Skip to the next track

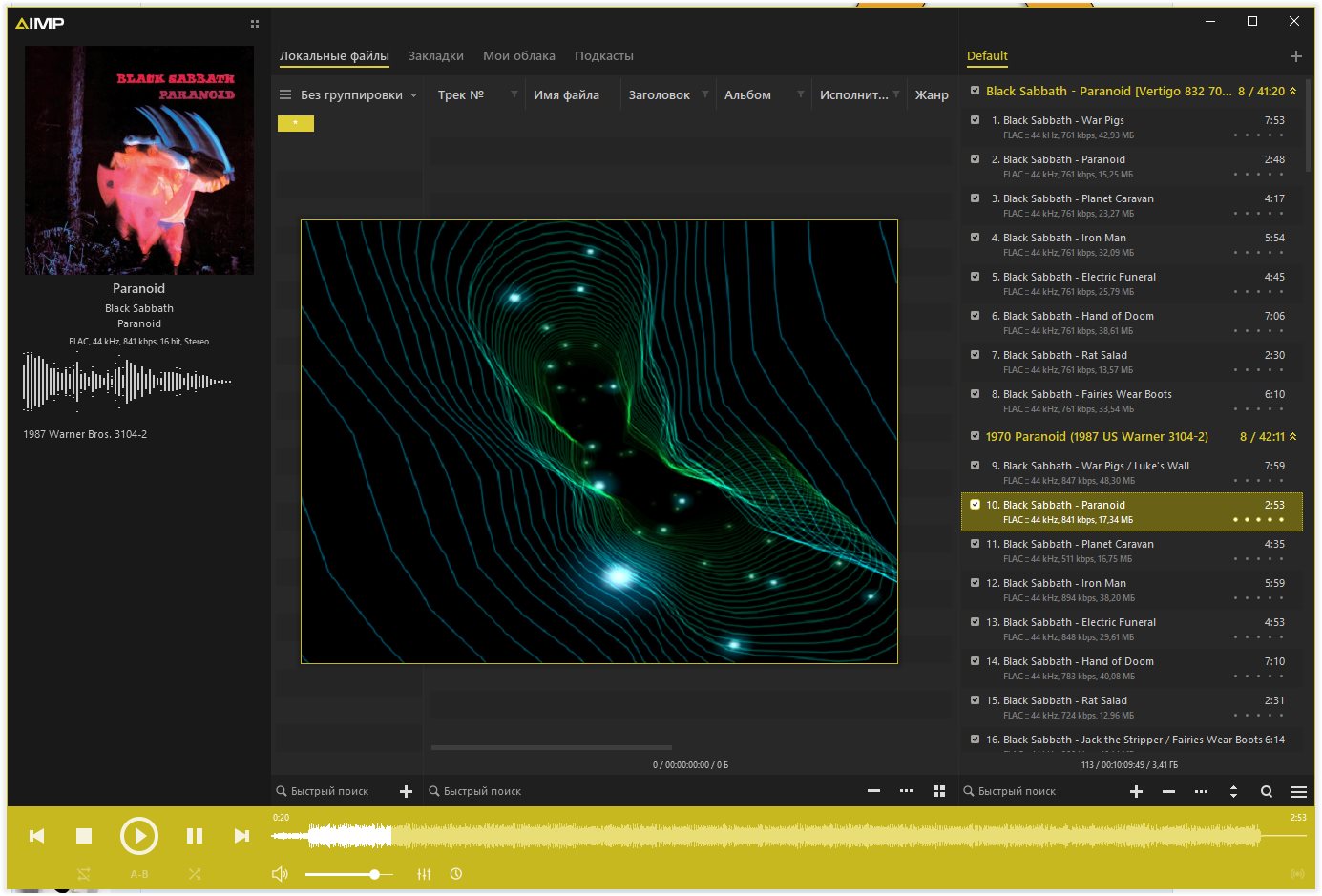[241, 836]
